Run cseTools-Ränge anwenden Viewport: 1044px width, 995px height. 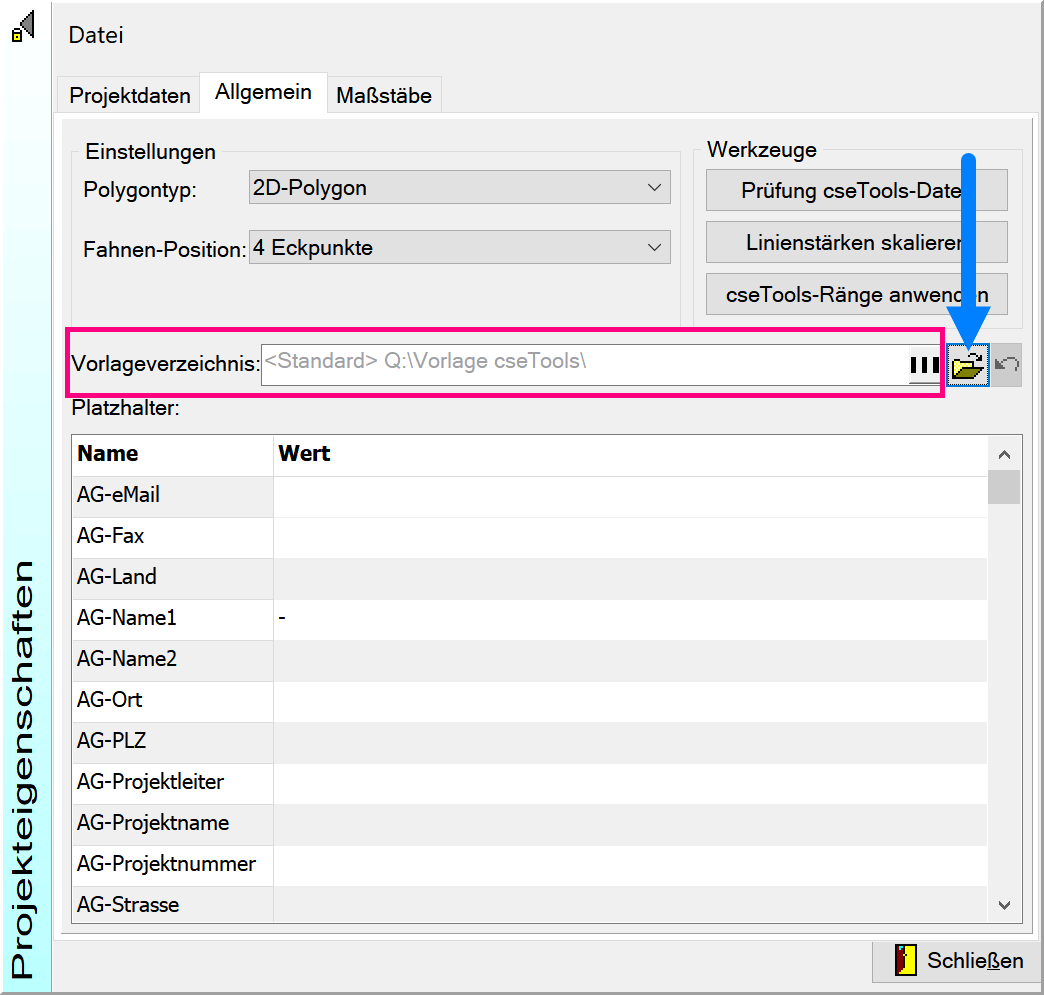(x=856, y=295)
